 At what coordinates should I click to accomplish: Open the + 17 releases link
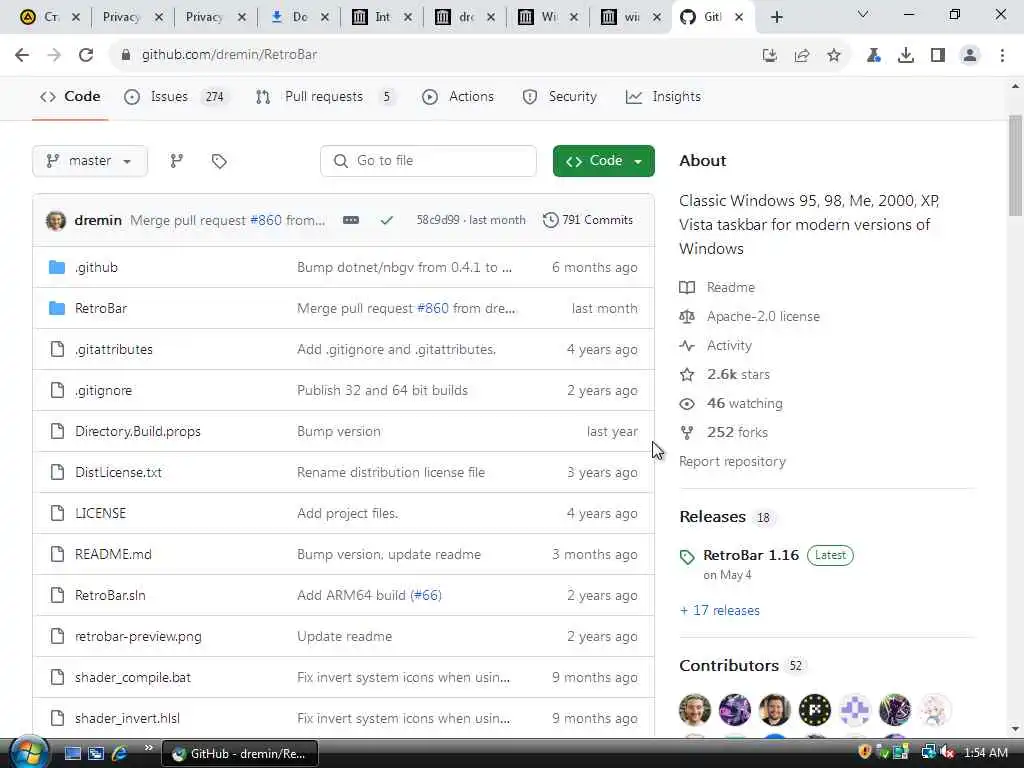point(720,611)
